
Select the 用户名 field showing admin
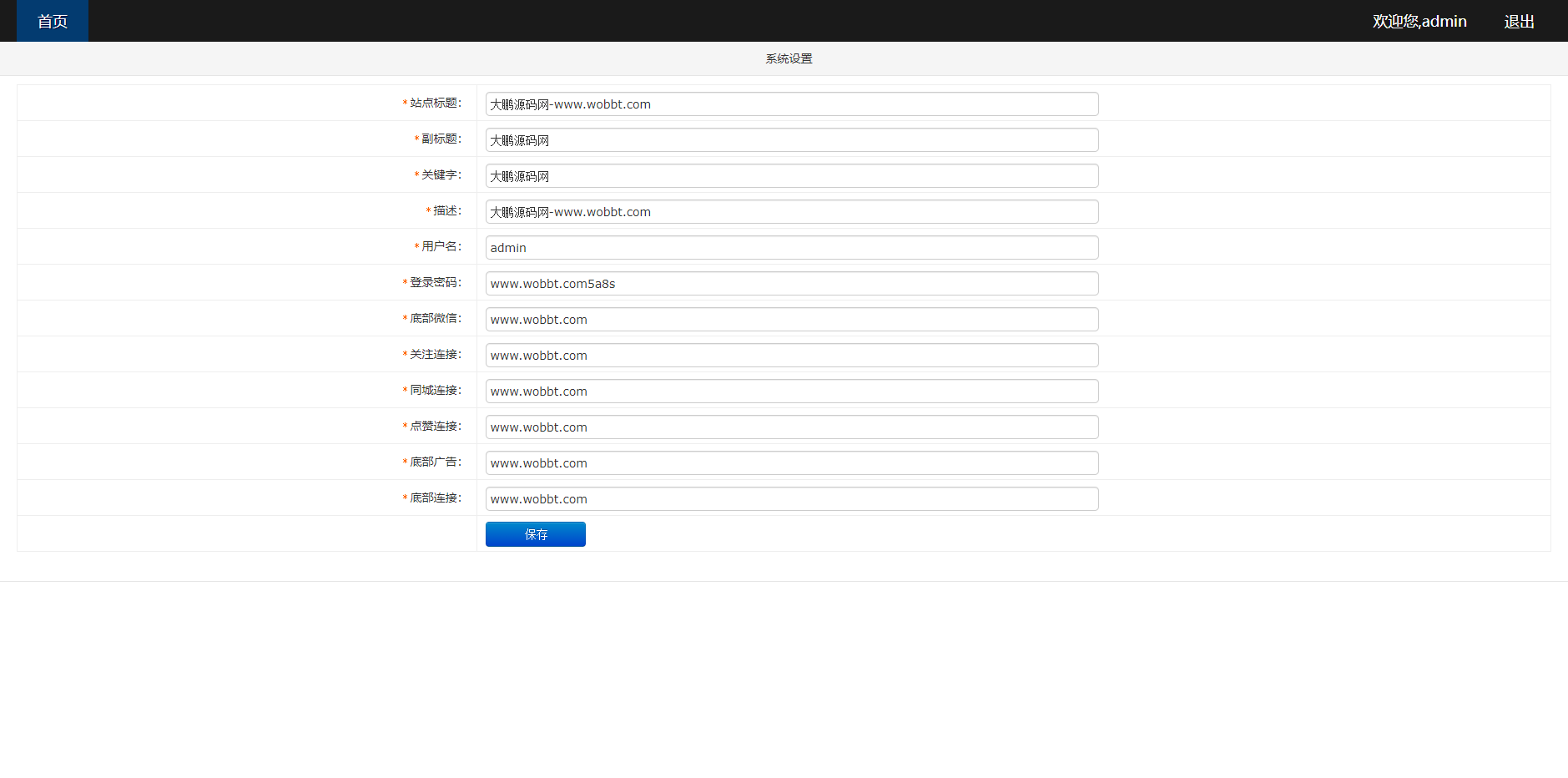point(790,247)
